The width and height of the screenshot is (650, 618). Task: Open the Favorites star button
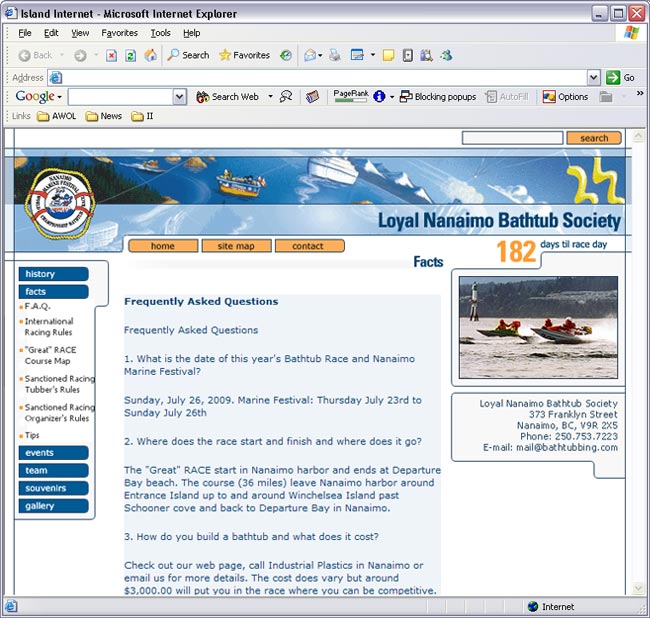coord(244,55)
